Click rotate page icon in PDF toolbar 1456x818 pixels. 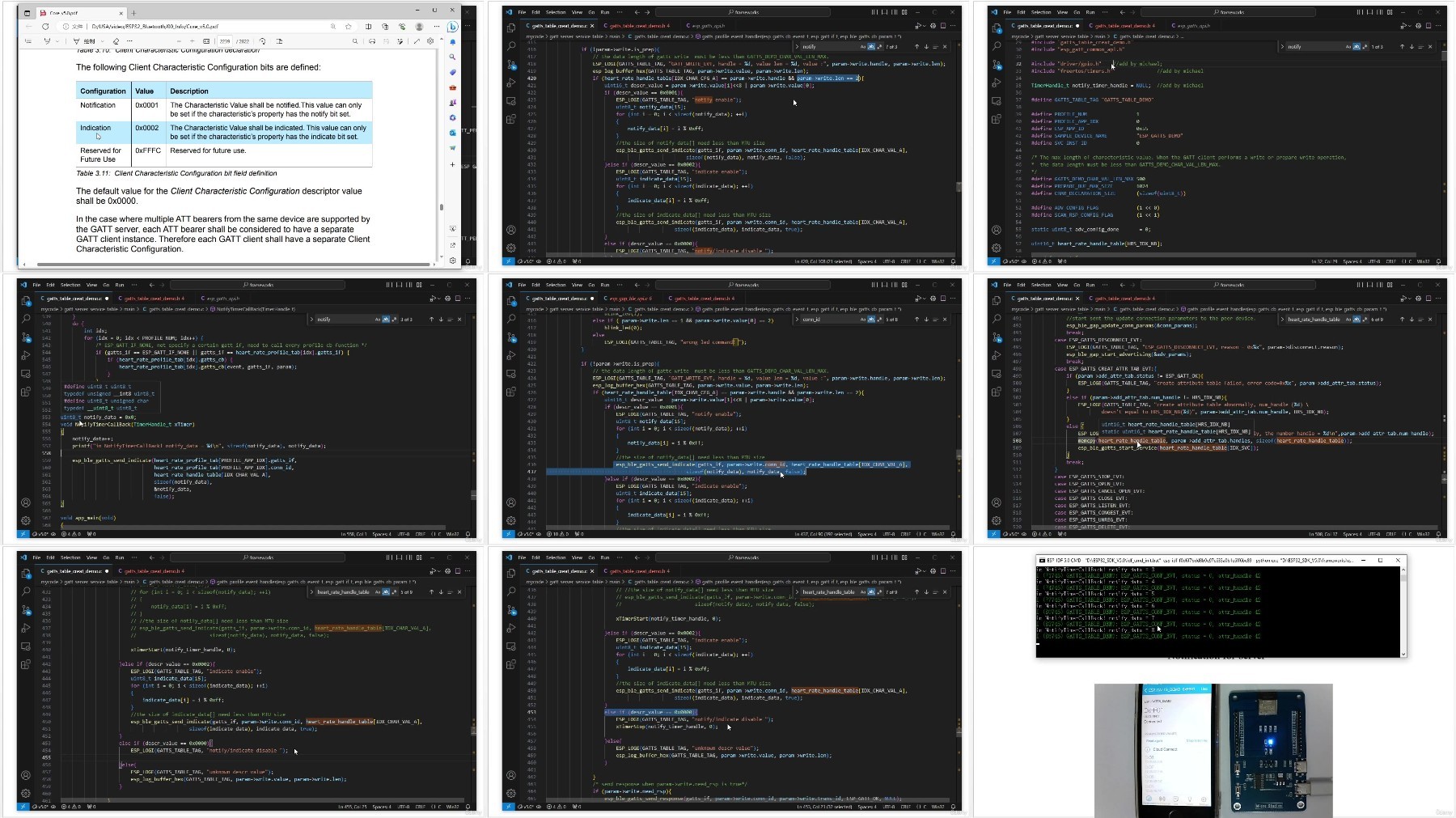coord(262,41)
